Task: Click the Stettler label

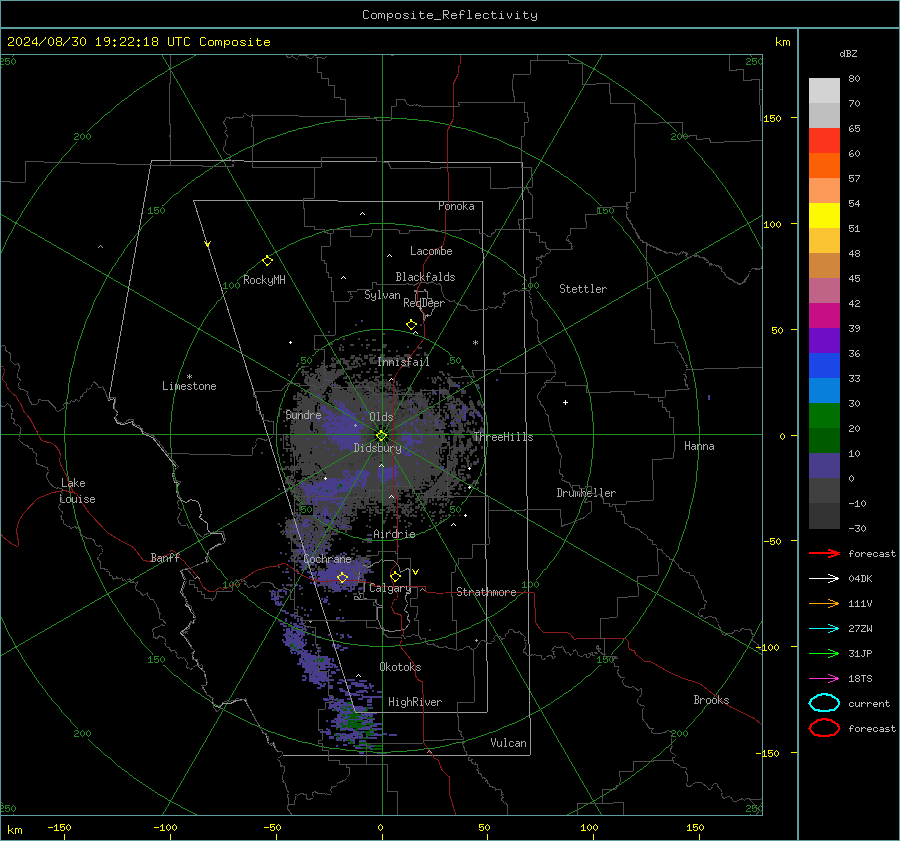Action: (583, 289)
